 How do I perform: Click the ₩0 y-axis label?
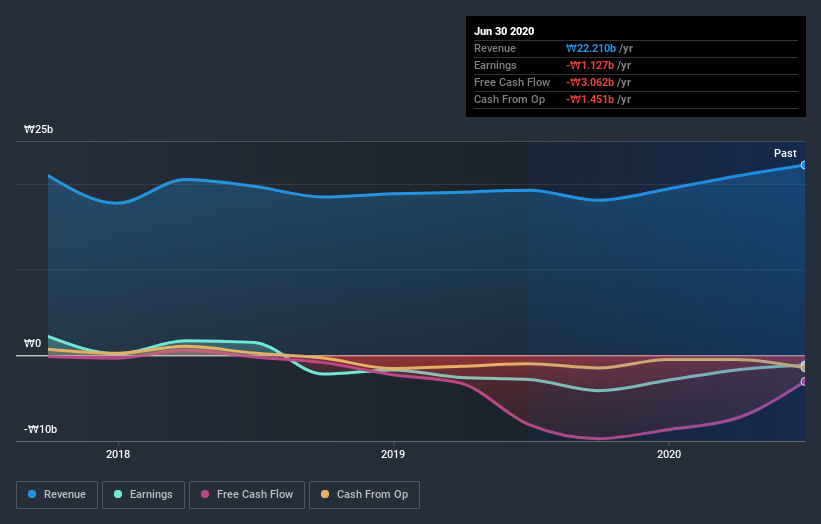pyautogui.click(x=32, y=343)
